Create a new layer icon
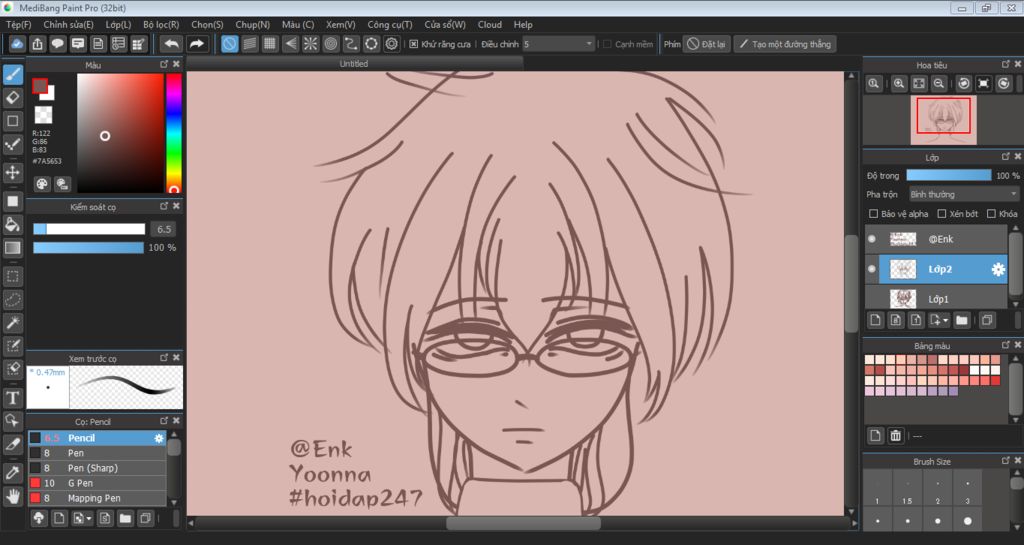The height and width of the screenshot is (545, 1024). 875,320
